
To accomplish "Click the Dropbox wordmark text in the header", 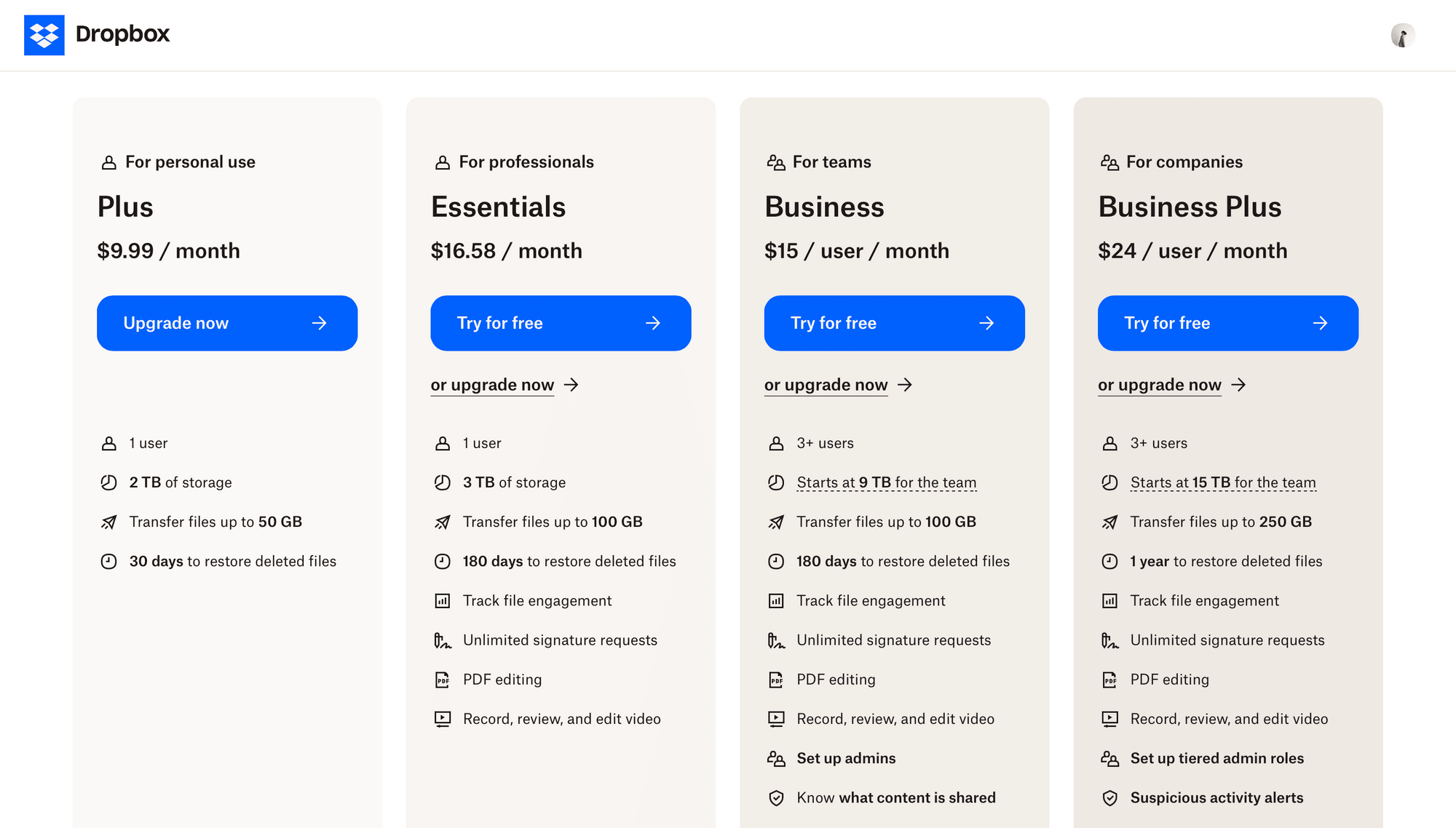I will (122, 34).
